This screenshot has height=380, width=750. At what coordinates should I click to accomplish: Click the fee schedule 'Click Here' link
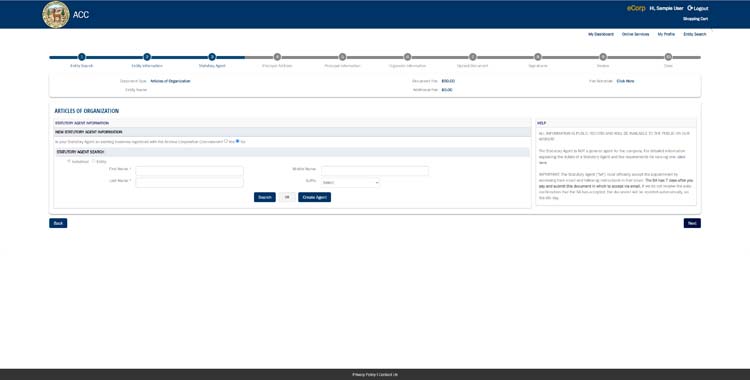[x=625, y=81]
